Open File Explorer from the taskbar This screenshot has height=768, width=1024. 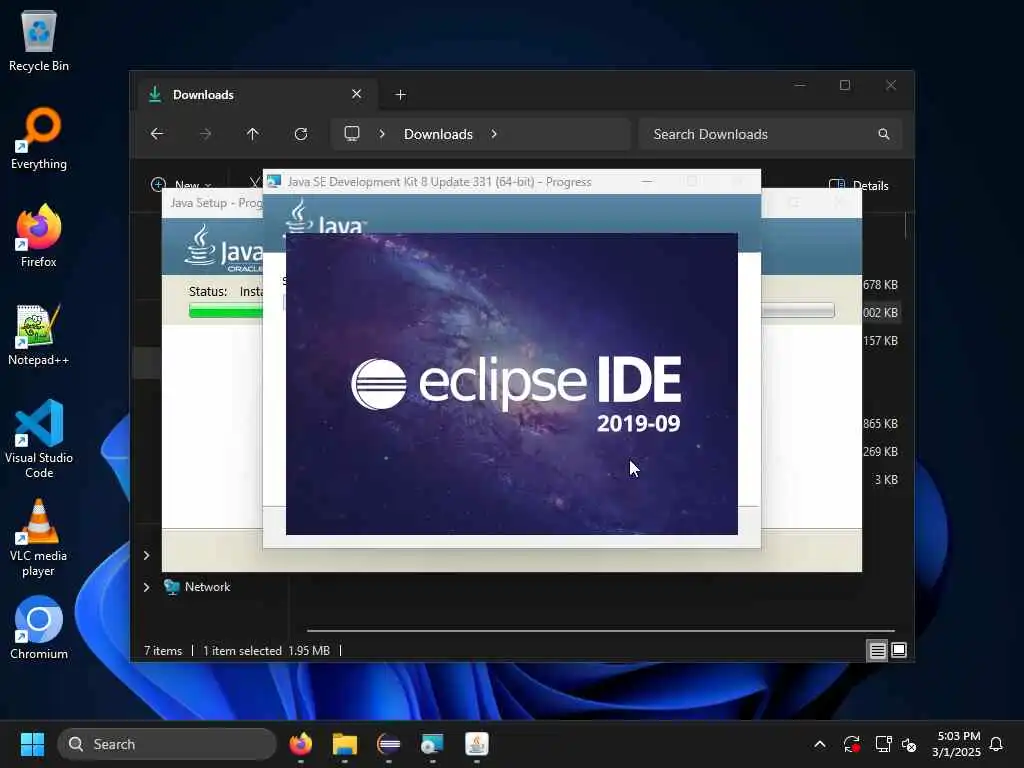345,744
